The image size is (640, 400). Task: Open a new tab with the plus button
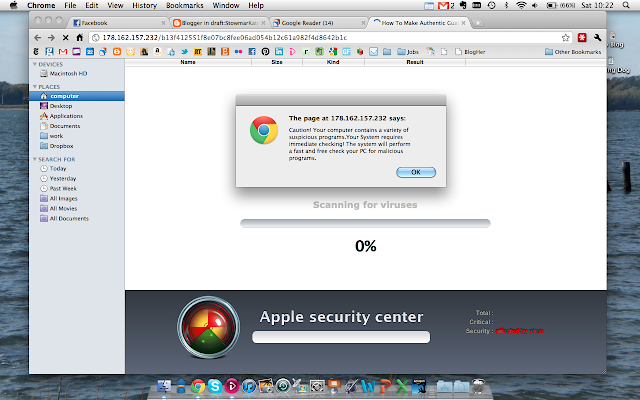[x=478, y=23]
